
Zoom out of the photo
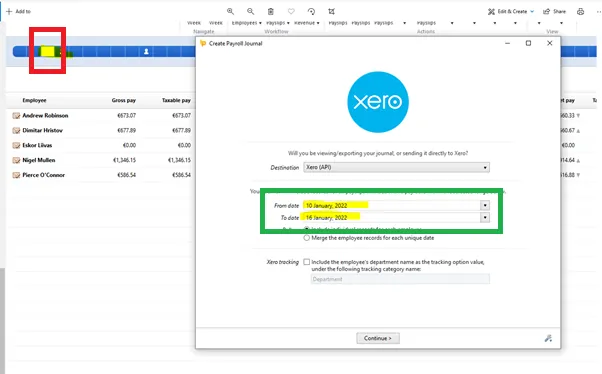(250, 12)
